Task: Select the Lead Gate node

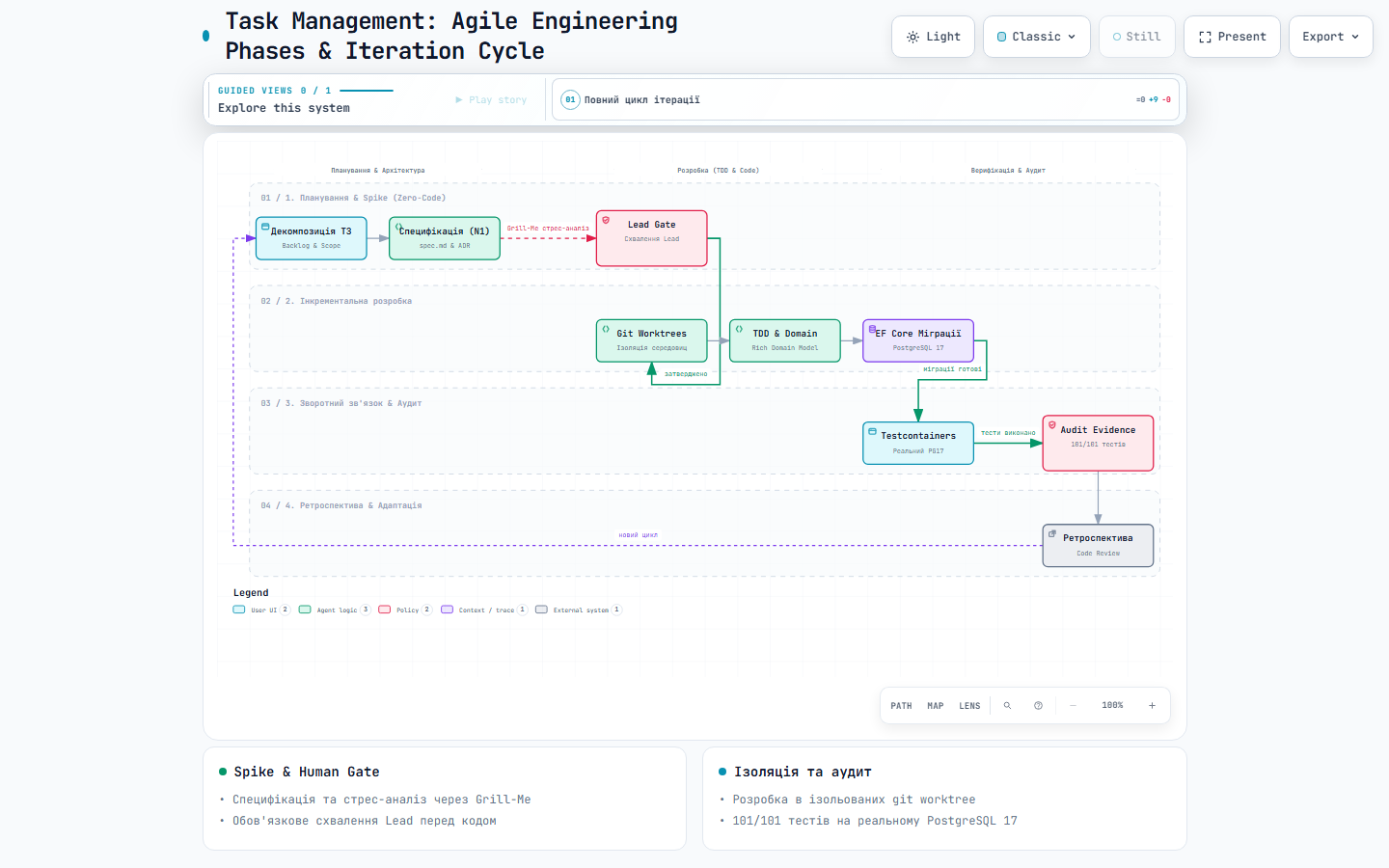Action: [652, 238]
